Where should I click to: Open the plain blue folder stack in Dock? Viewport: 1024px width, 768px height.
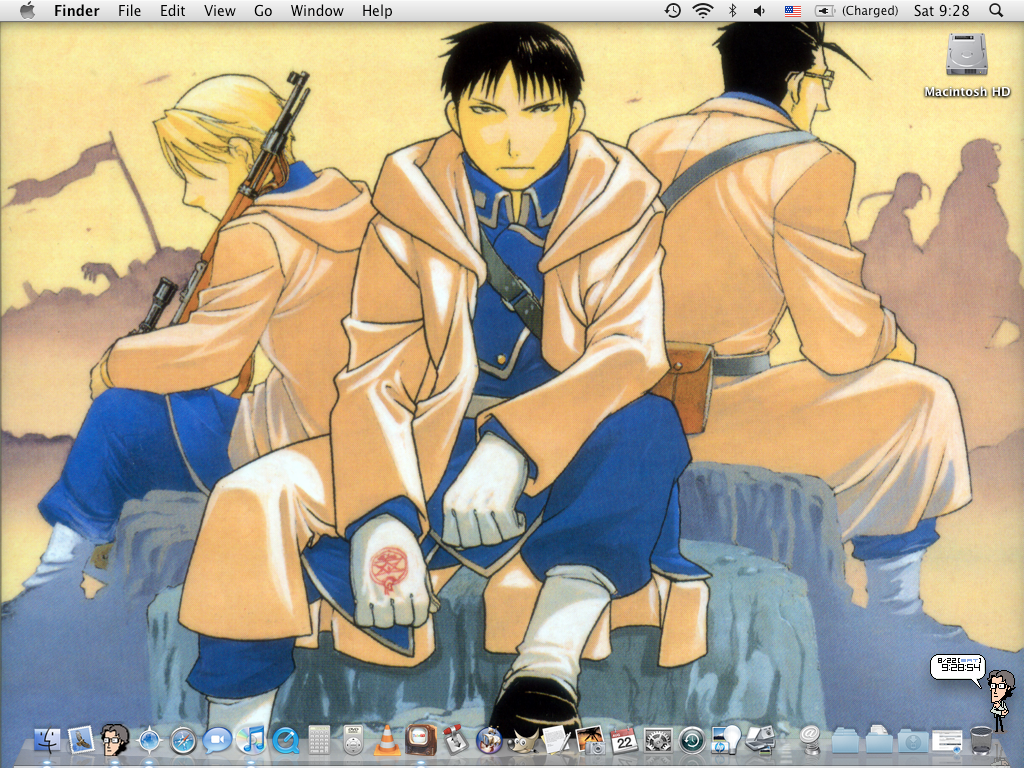(845, 741)
